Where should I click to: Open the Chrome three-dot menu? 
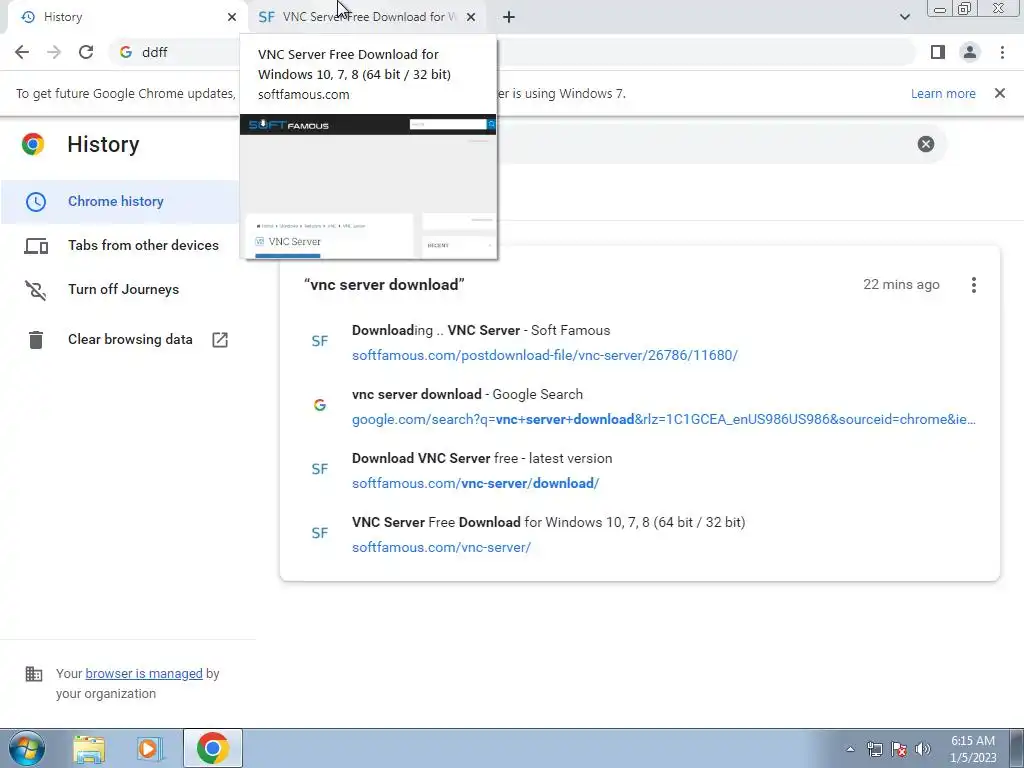(x=1002, y=52)
